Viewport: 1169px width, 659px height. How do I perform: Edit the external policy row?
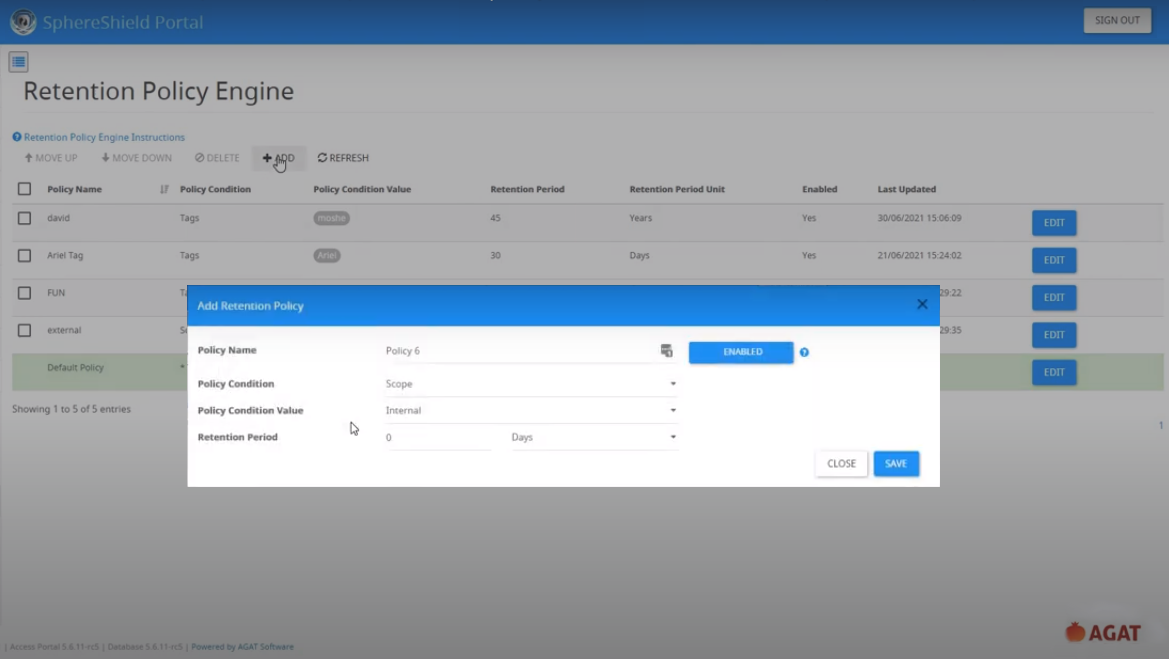(x=1053, y=335)
